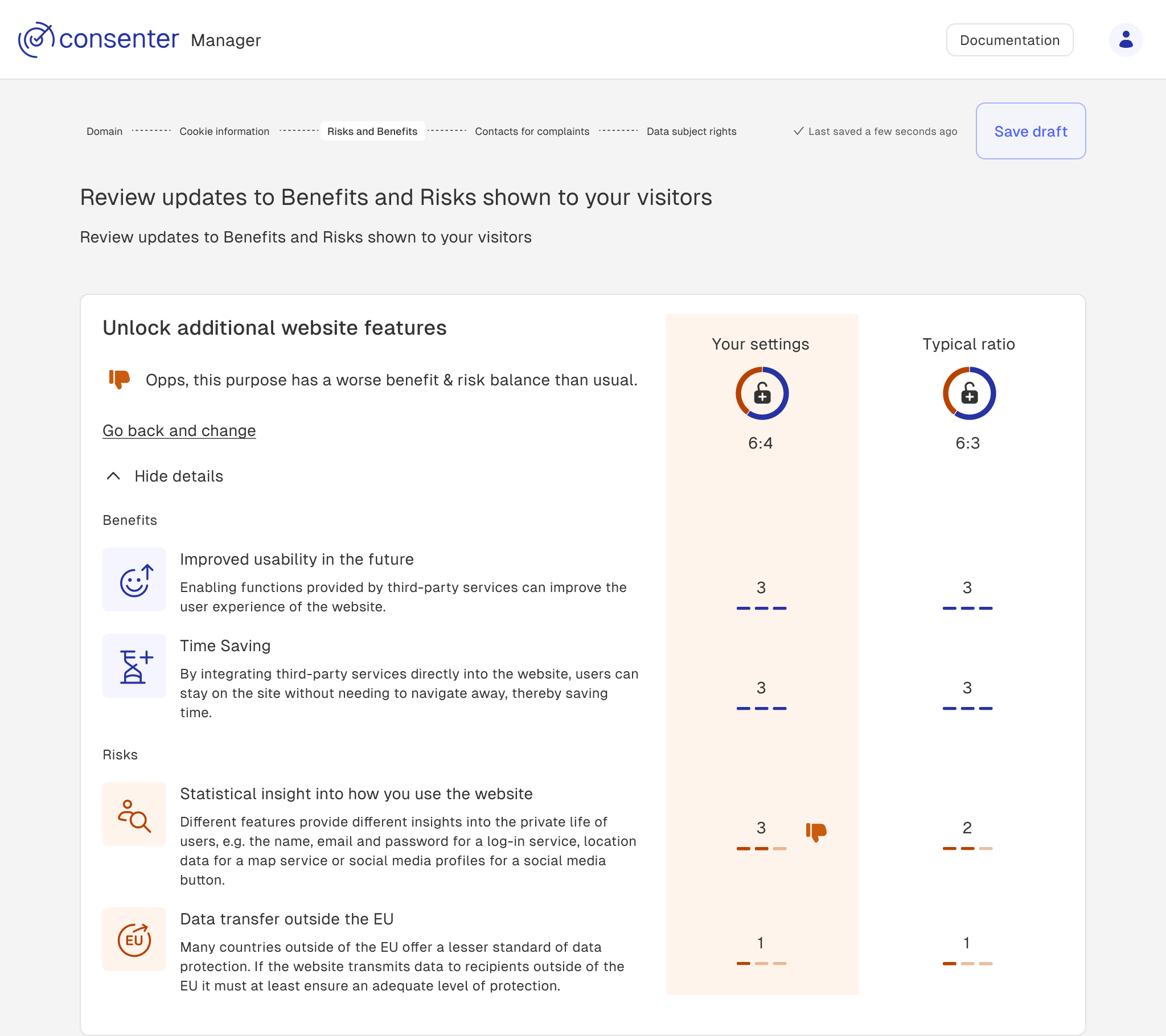
Task: Click the Typical ratio unlock donut icon
Action: 968,394
